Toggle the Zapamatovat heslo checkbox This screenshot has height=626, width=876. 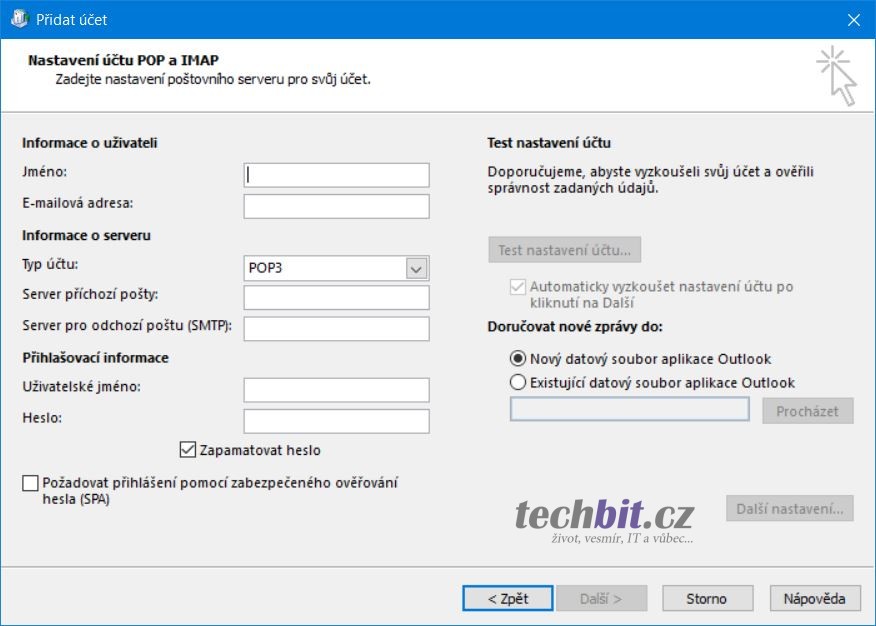188,450
